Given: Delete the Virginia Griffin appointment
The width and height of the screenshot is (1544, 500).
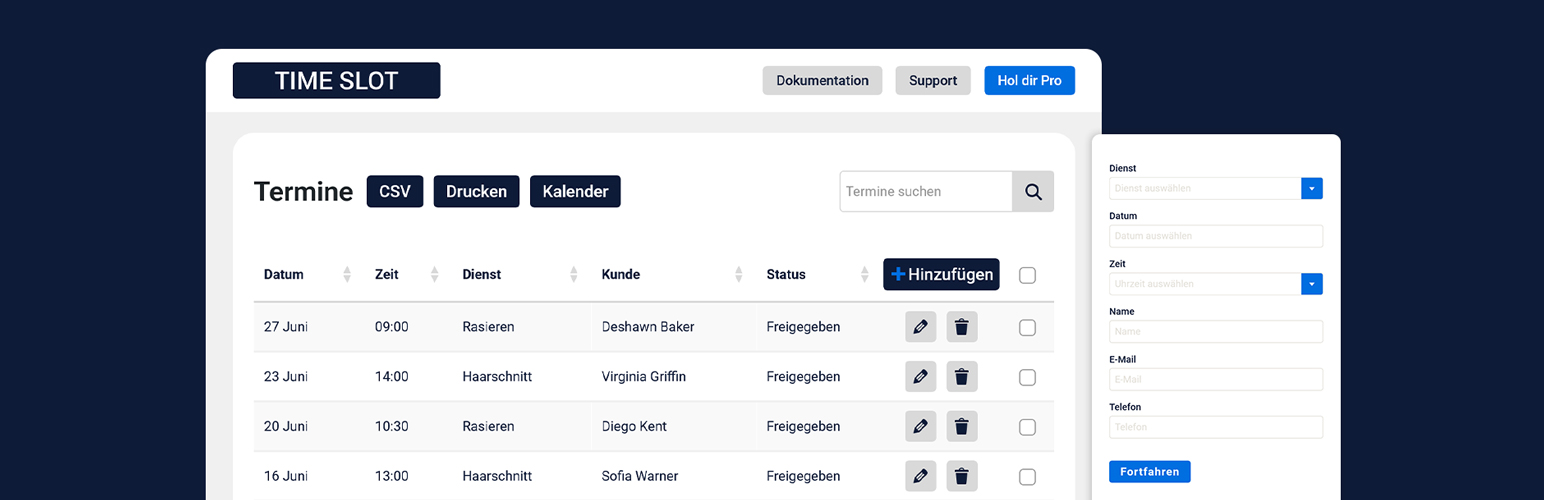Looking at the screenshot, I should pyautogui.click(x=962, y=377).
